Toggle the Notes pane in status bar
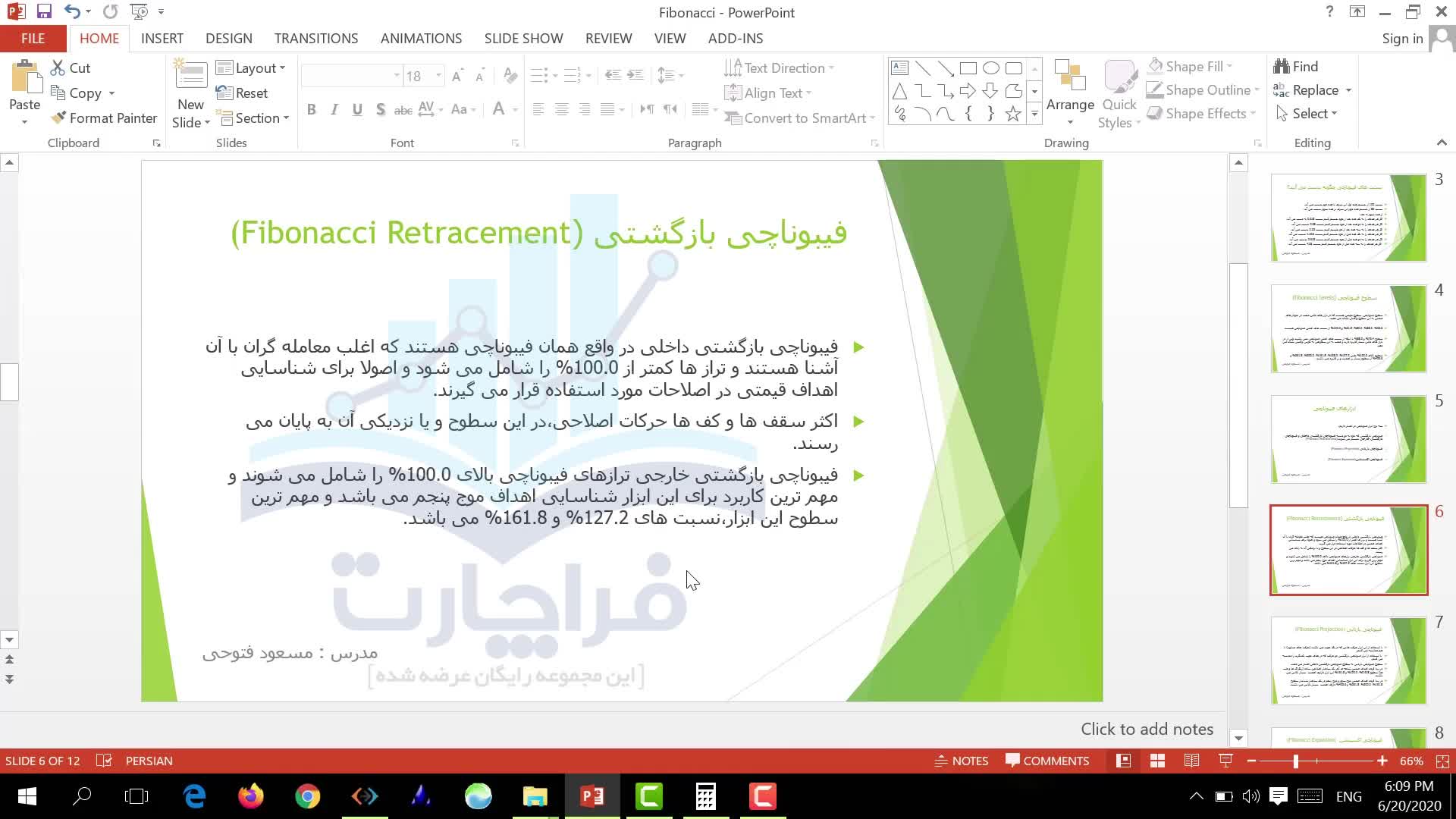 point(961,761)
